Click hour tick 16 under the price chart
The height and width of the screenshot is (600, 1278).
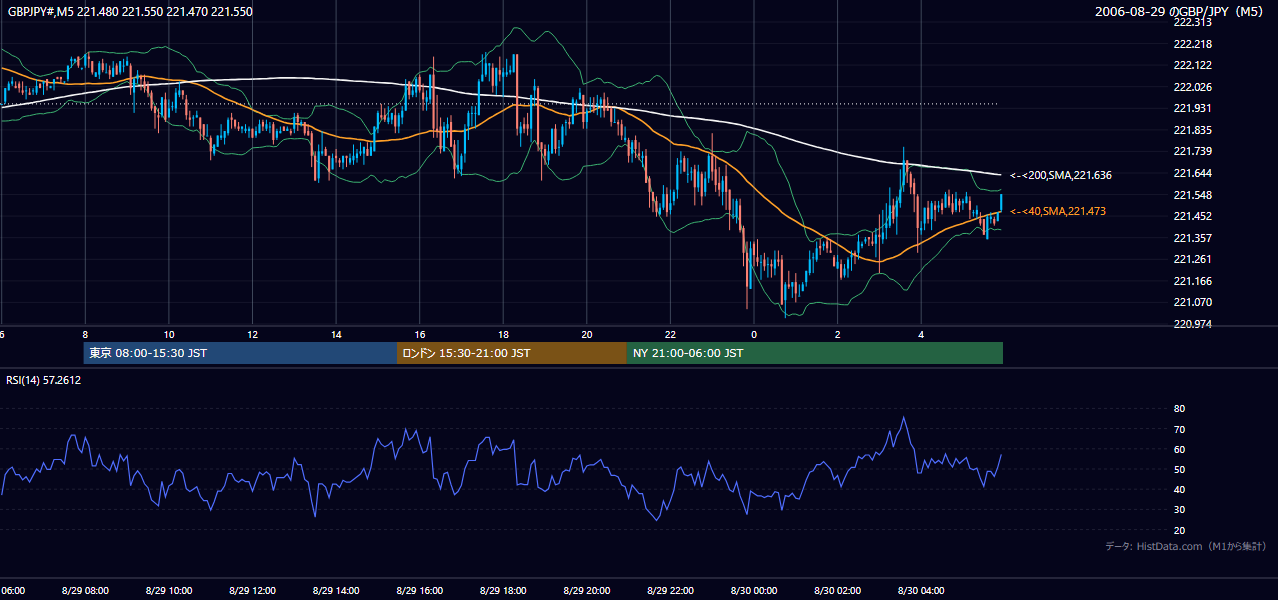[420, 335]
